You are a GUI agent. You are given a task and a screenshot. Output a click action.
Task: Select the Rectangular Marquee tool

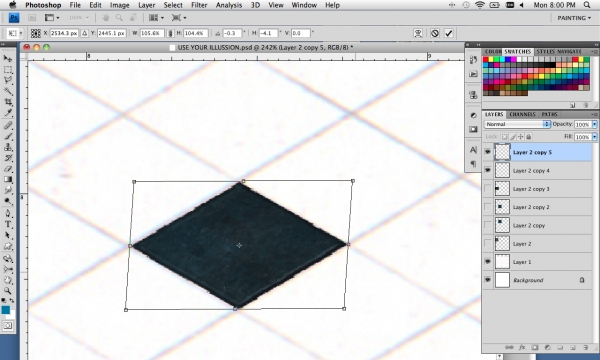[x=8, y=70]
